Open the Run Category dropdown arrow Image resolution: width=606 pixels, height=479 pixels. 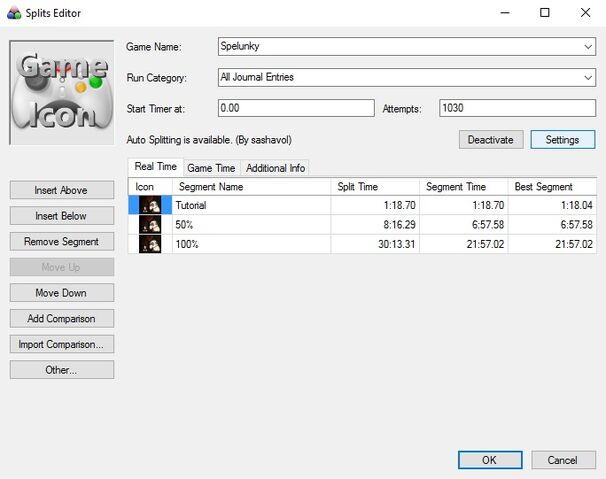(x=588, y=78)
